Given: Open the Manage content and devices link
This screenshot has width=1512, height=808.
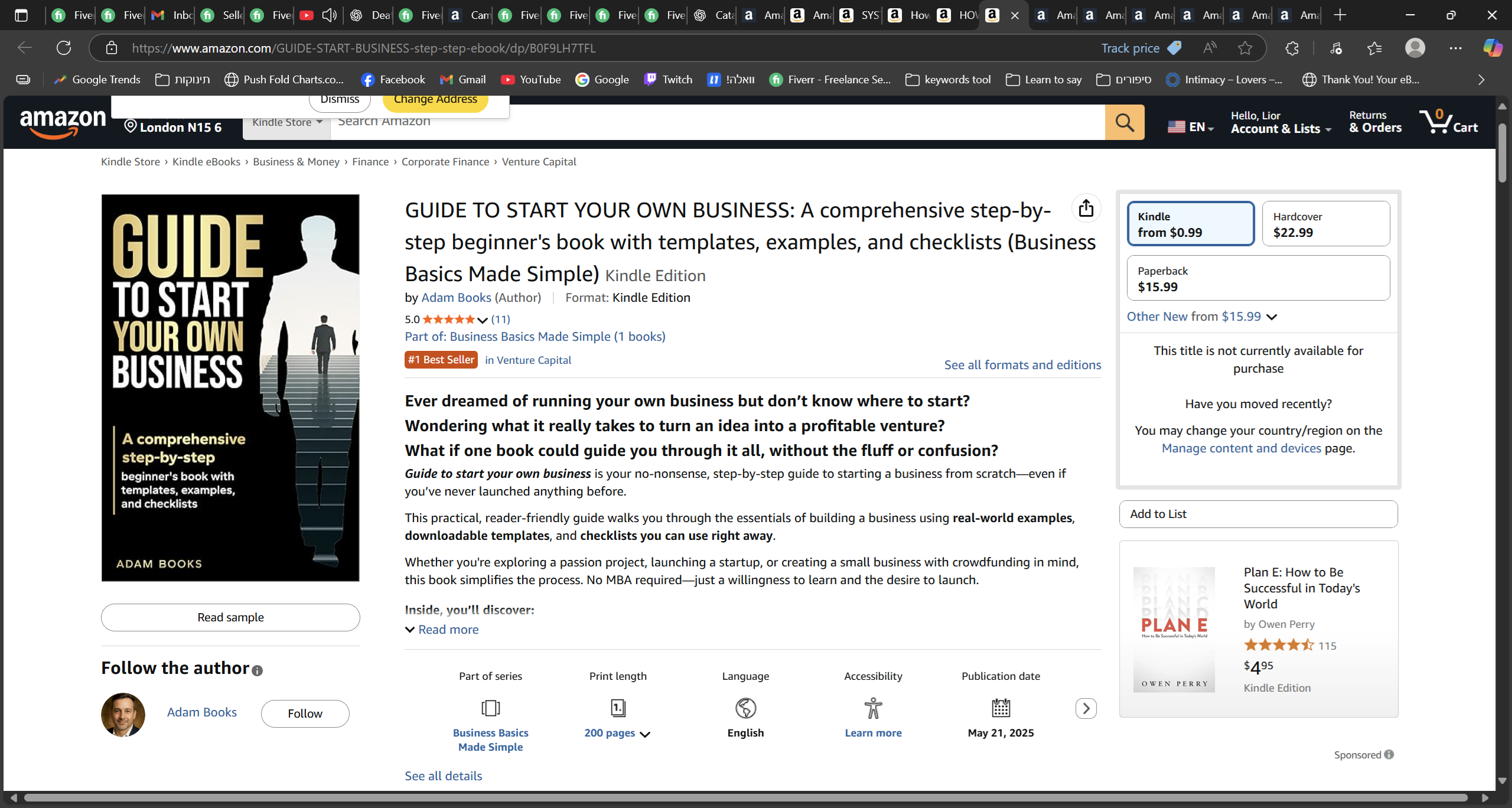Looking at the screenshot, I should (1241, 448).
